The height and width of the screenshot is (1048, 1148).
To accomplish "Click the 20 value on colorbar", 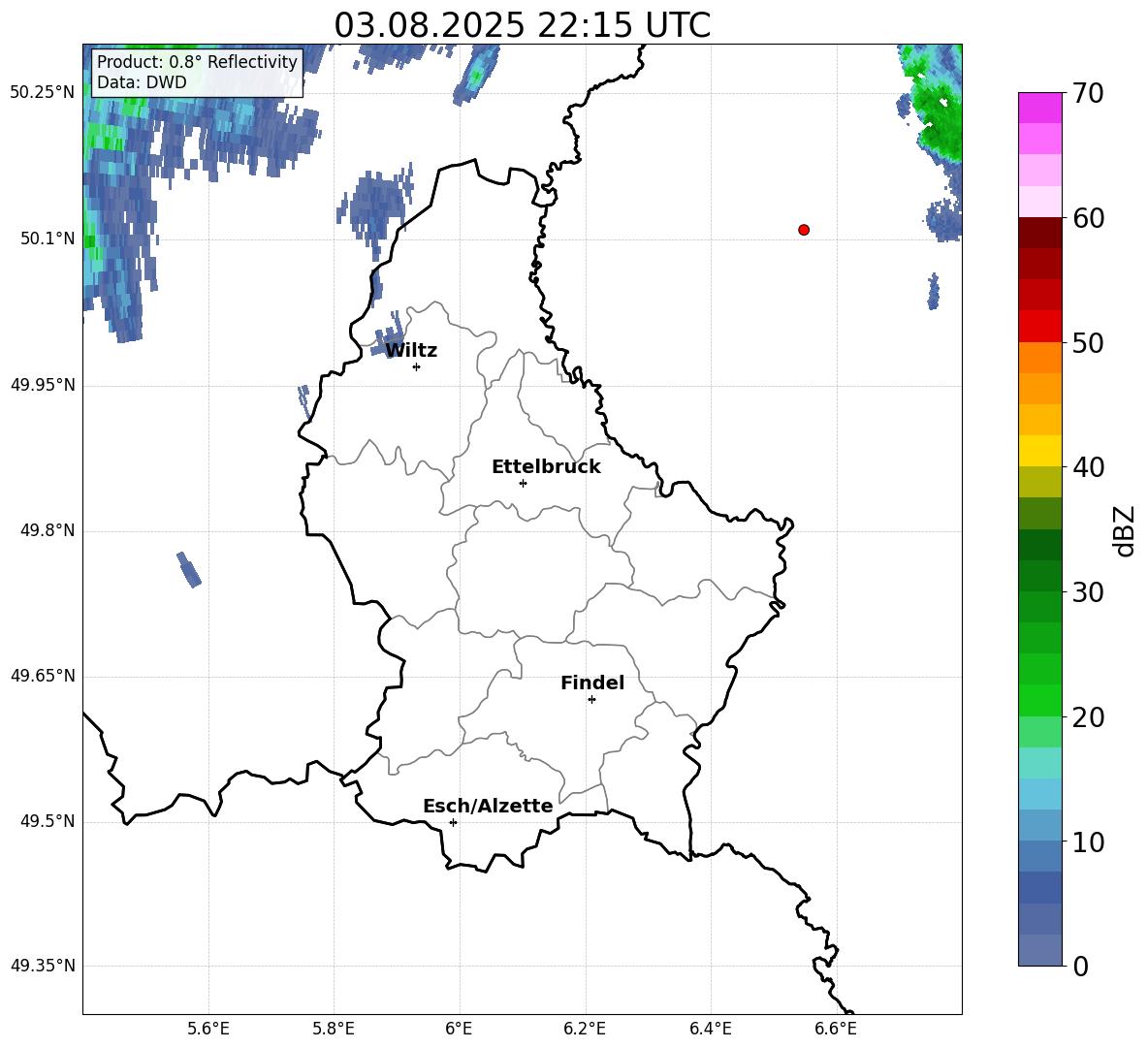I will point(1088,717).
